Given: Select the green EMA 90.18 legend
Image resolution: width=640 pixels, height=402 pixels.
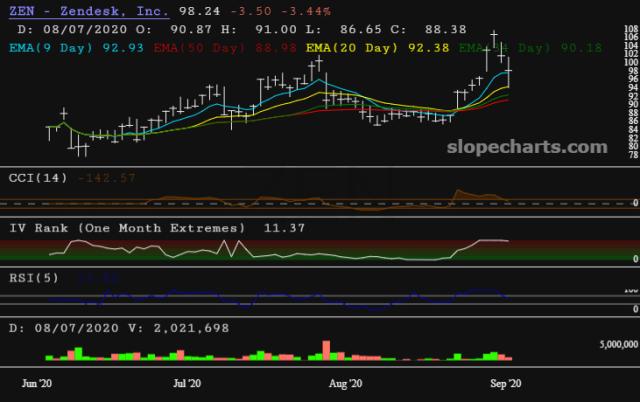Looking at the screenshot, I should pyautogui.click(x=531, y=48).
